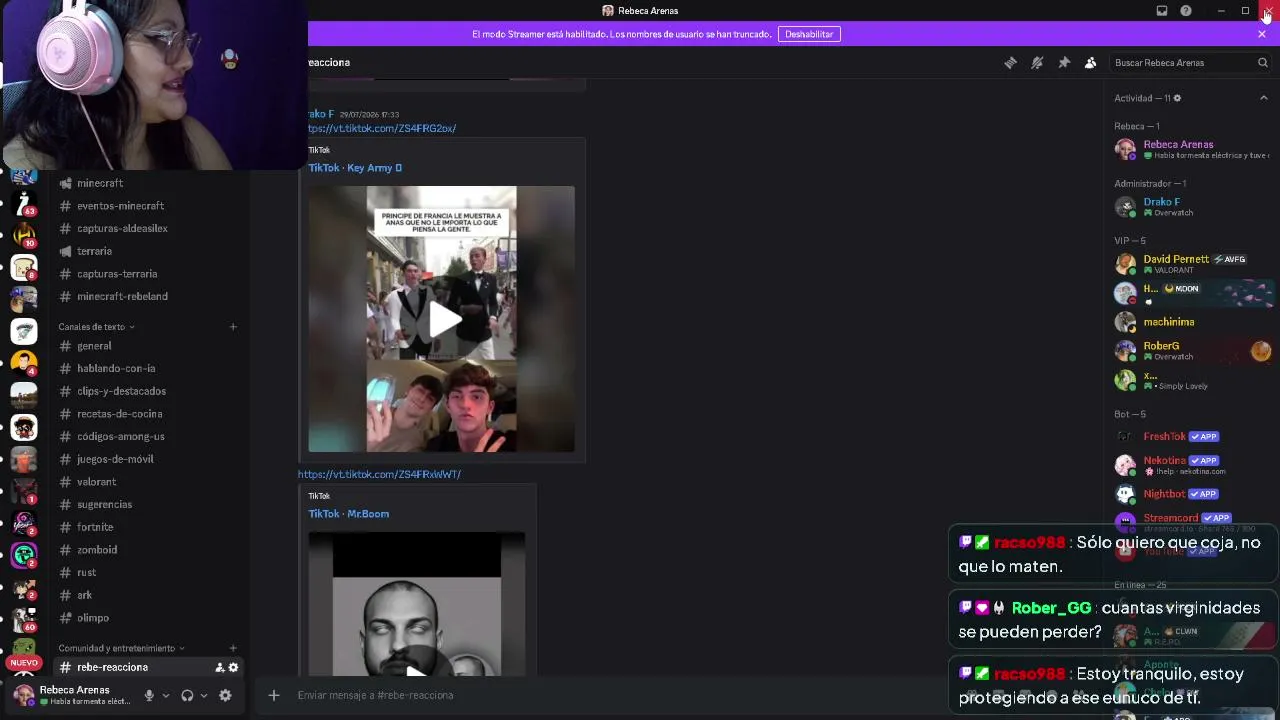Dismiss the Streamer mode purple banner
The width and height of the screenshot is (1280, 720).
1262,34
